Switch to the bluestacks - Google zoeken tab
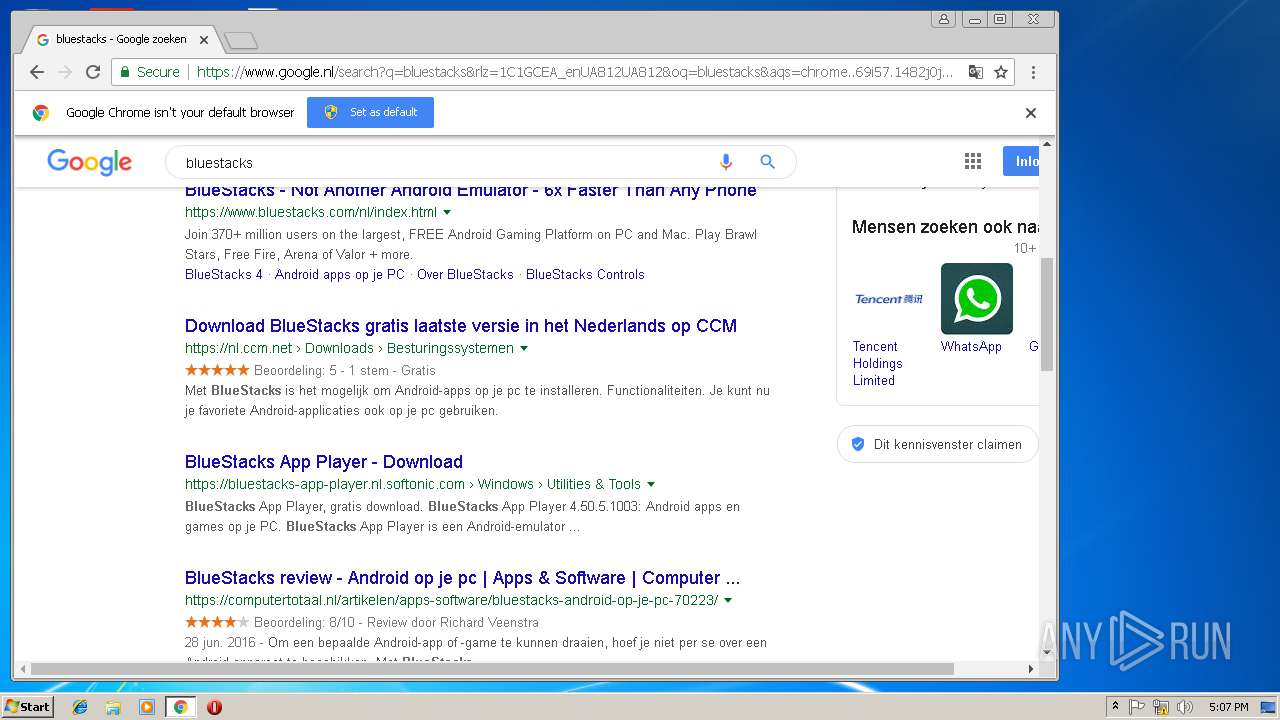This screenshot has height=720, width=1280. (120, 39)
